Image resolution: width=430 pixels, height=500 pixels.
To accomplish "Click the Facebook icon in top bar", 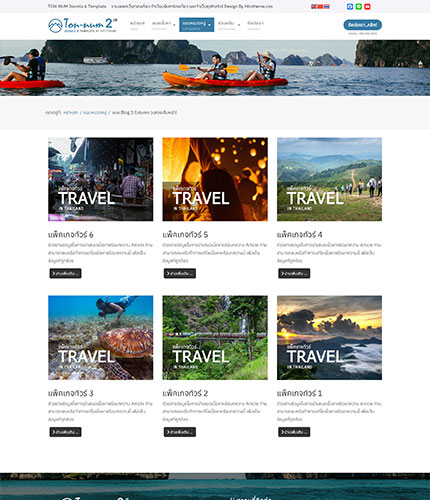I will (x=350, y=6).
